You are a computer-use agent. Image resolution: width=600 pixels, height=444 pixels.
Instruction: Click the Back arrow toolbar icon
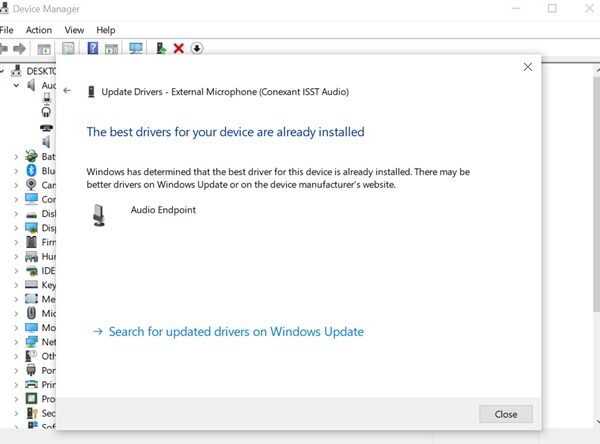[3, 49]
